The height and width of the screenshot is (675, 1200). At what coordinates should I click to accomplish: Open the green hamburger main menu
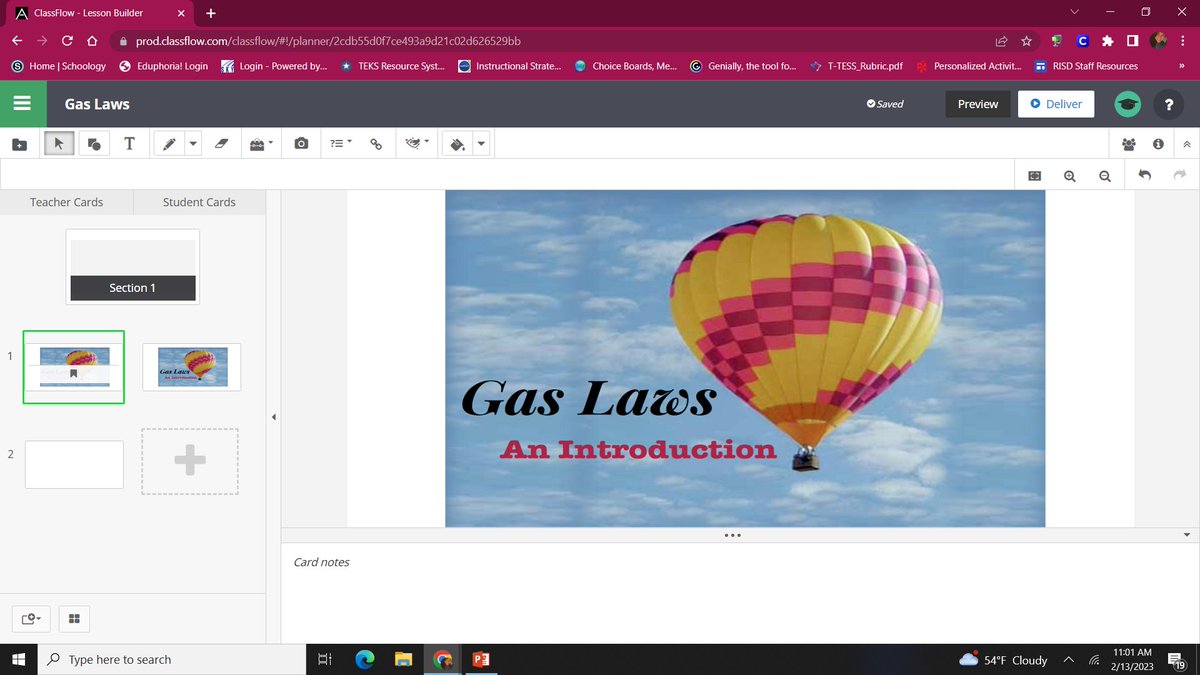click(x=23, y=103)
